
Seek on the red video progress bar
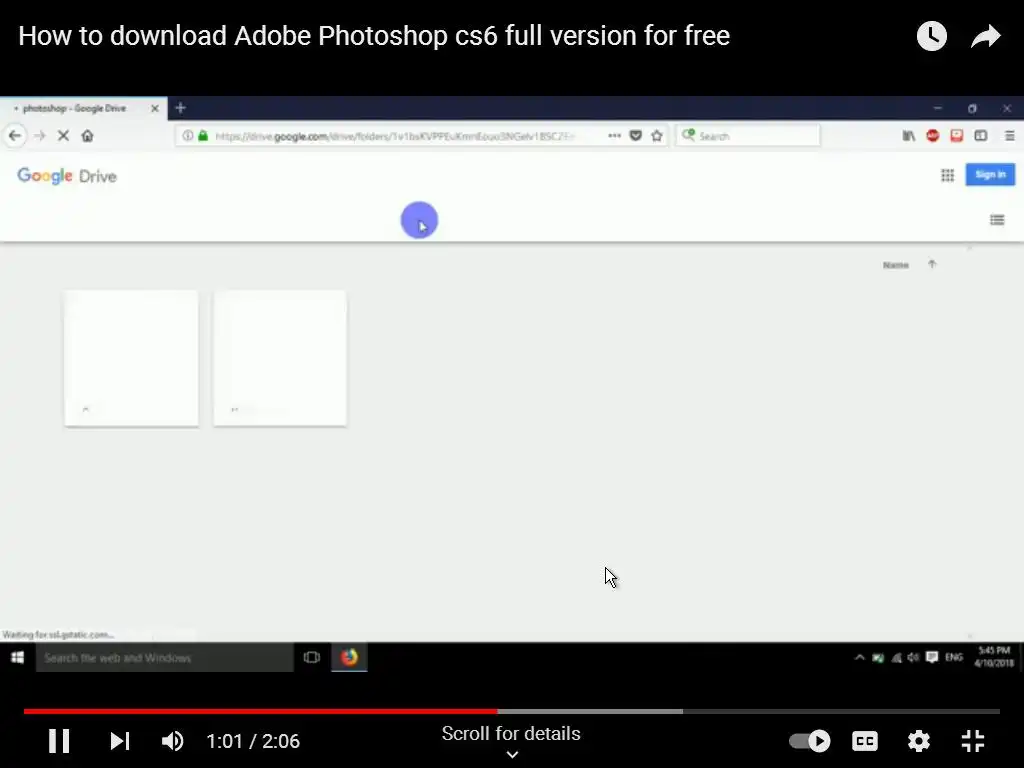(261, 711)
